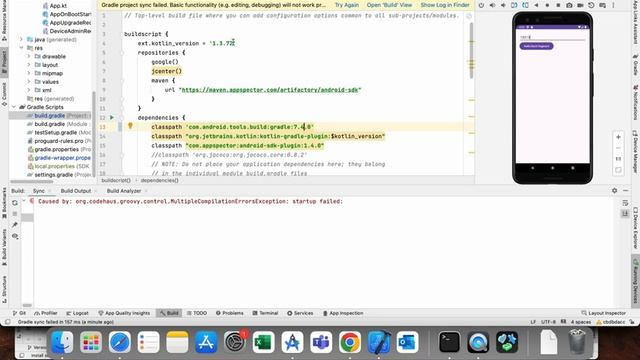
Task: Click the yellow lightbulb intention icon
Action: [130, 126]
